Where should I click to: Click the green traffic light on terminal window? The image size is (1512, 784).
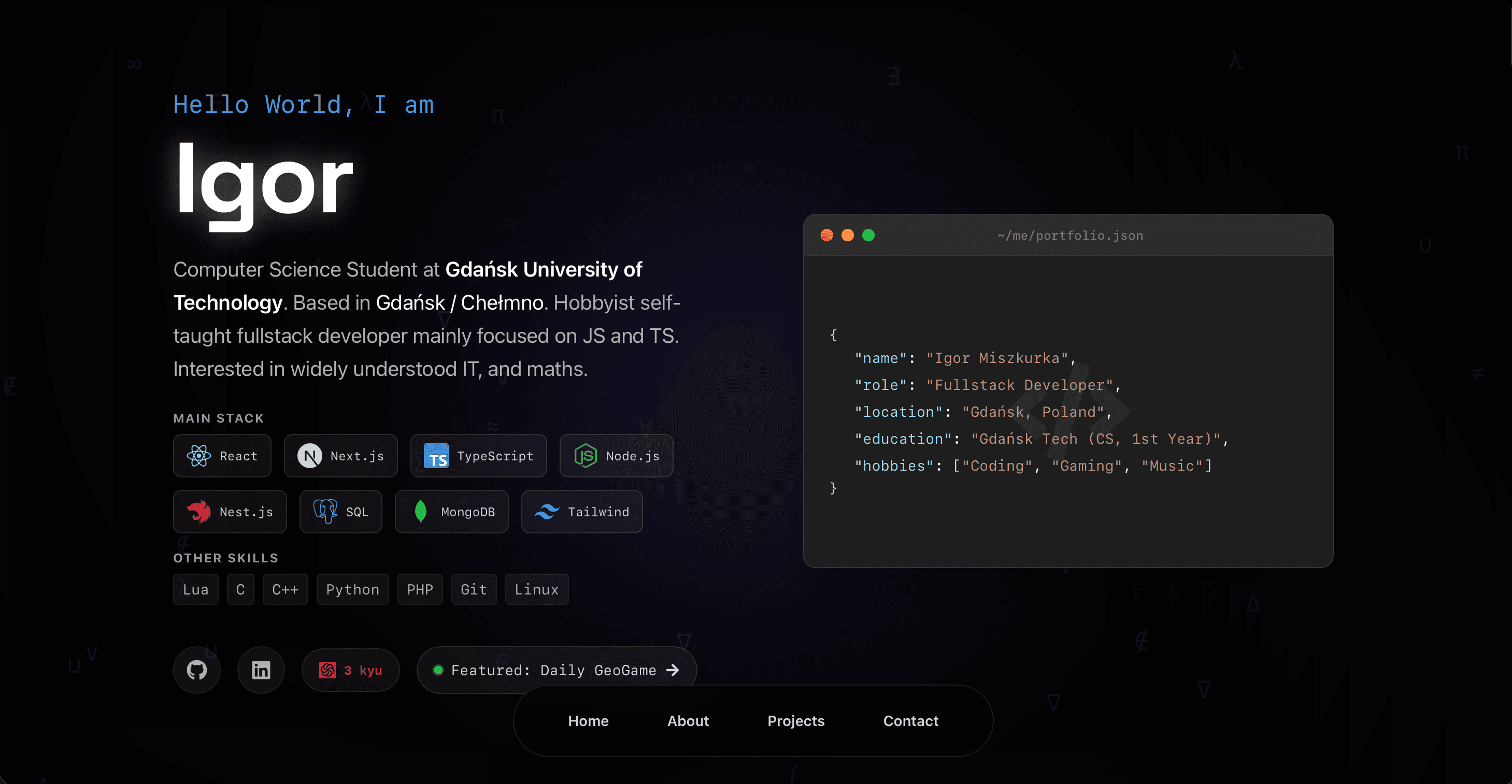[868, 235]
